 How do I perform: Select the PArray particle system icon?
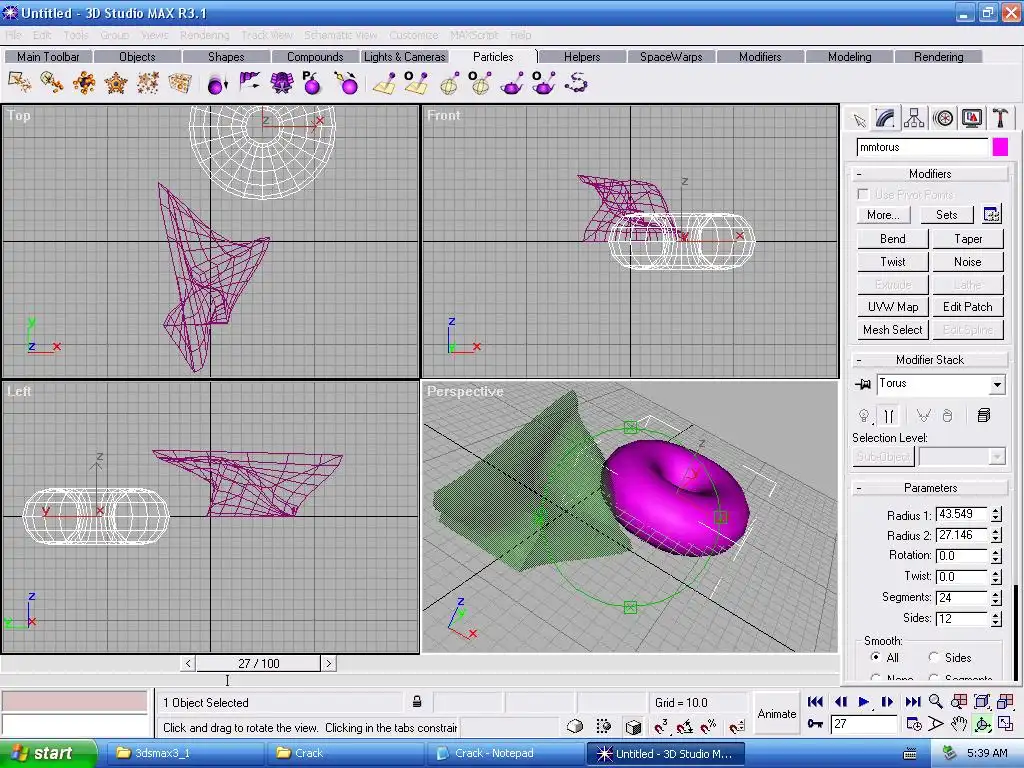(x=84, y=82)
